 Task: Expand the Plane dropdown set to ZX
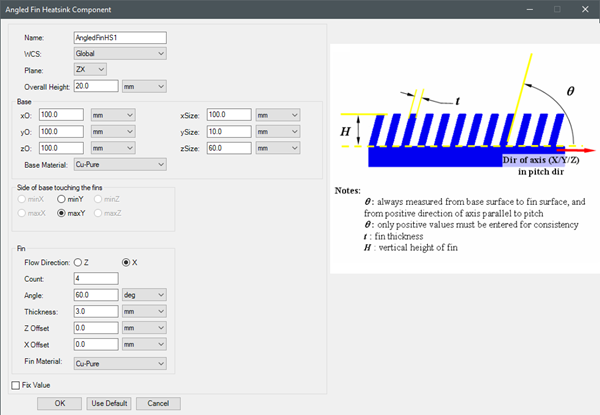[x=90, y=70]
